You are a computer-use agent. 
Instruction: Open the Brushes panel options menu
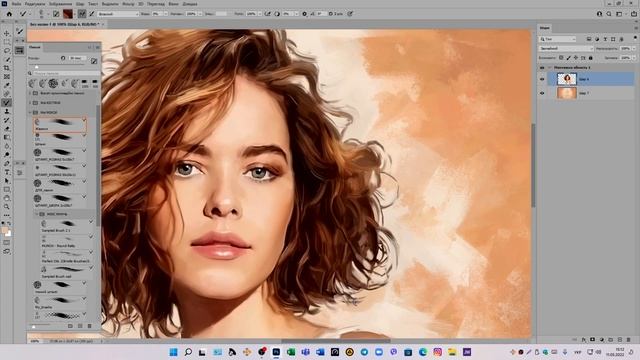(98, 47)
